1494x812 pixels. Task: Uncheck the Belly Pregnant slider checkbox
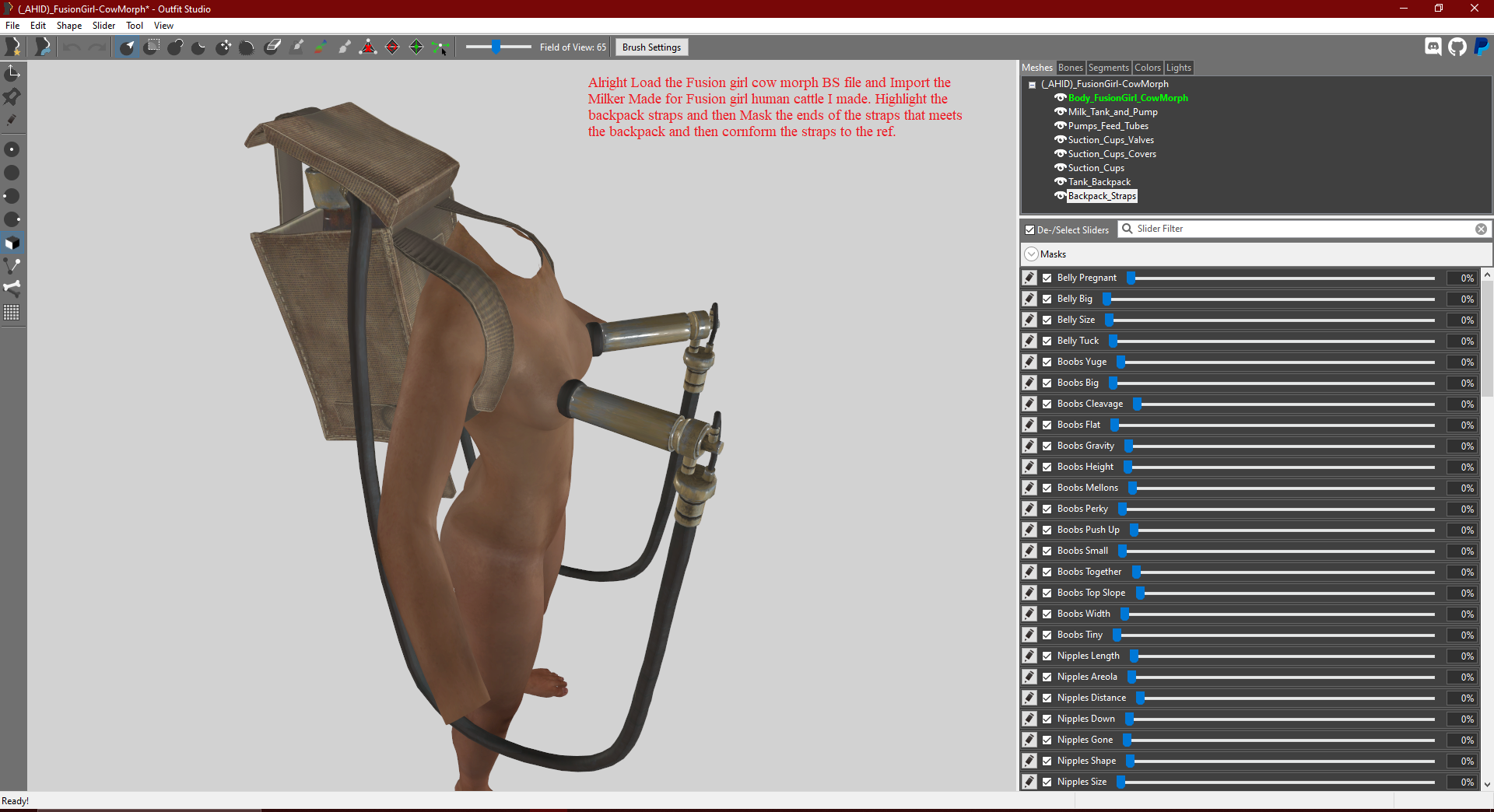click(x=1047, y=278)
